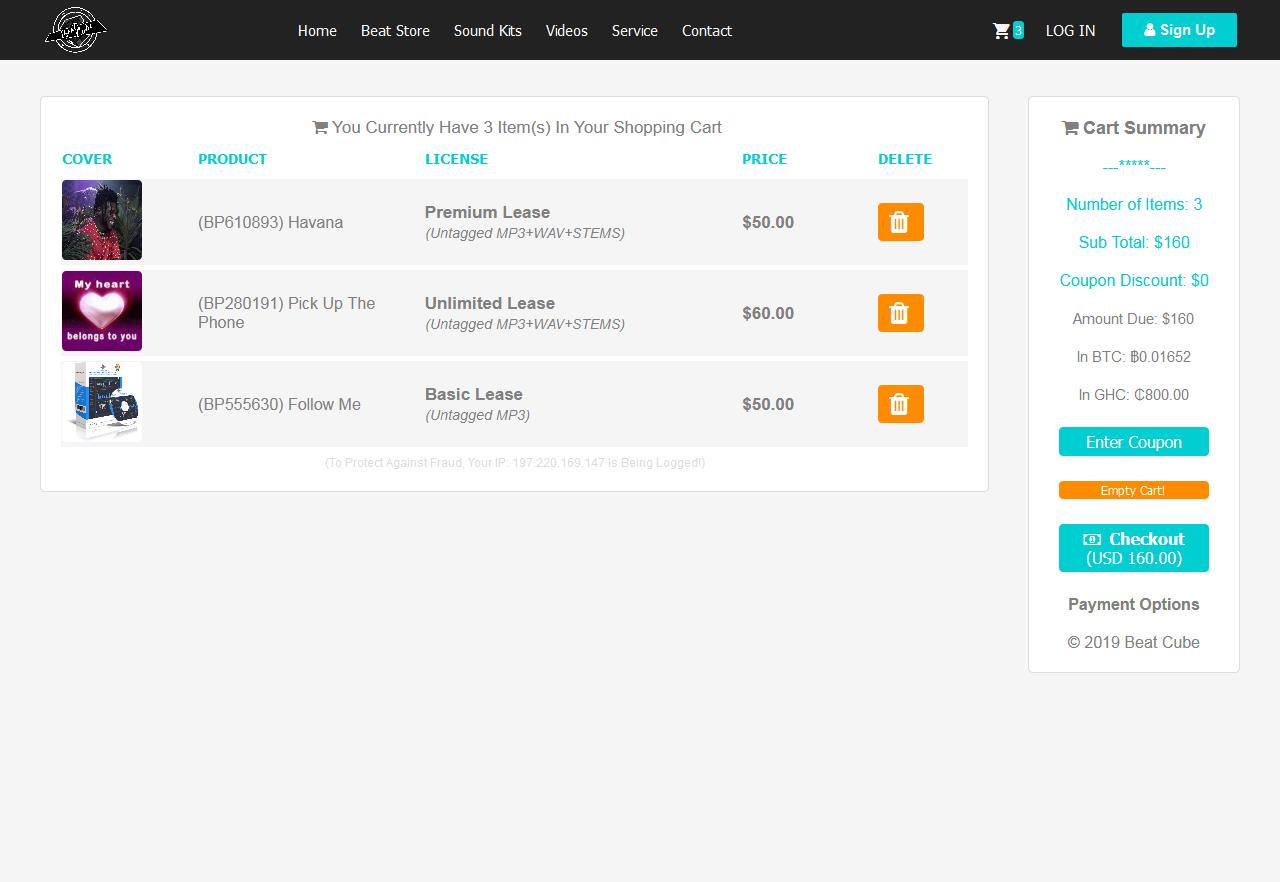Screen dimensions: 1280x882
Task: Click the cart icon beside Cart Summary heading
Action: pos(1069,127)
